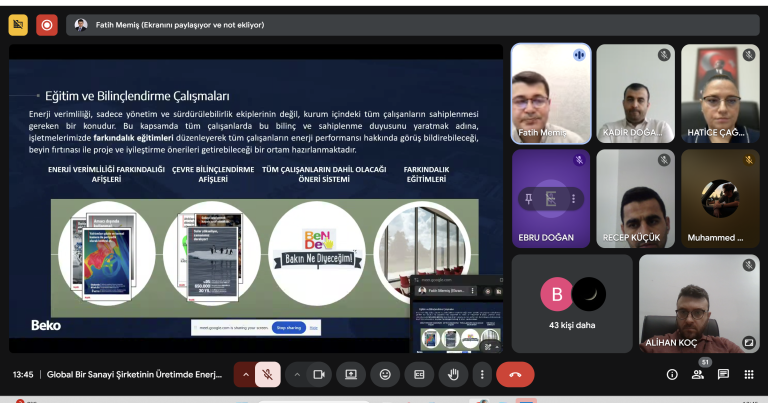Click the red recording indicator icon
Screen dimensions: 768x403
[x=46, y=25]
